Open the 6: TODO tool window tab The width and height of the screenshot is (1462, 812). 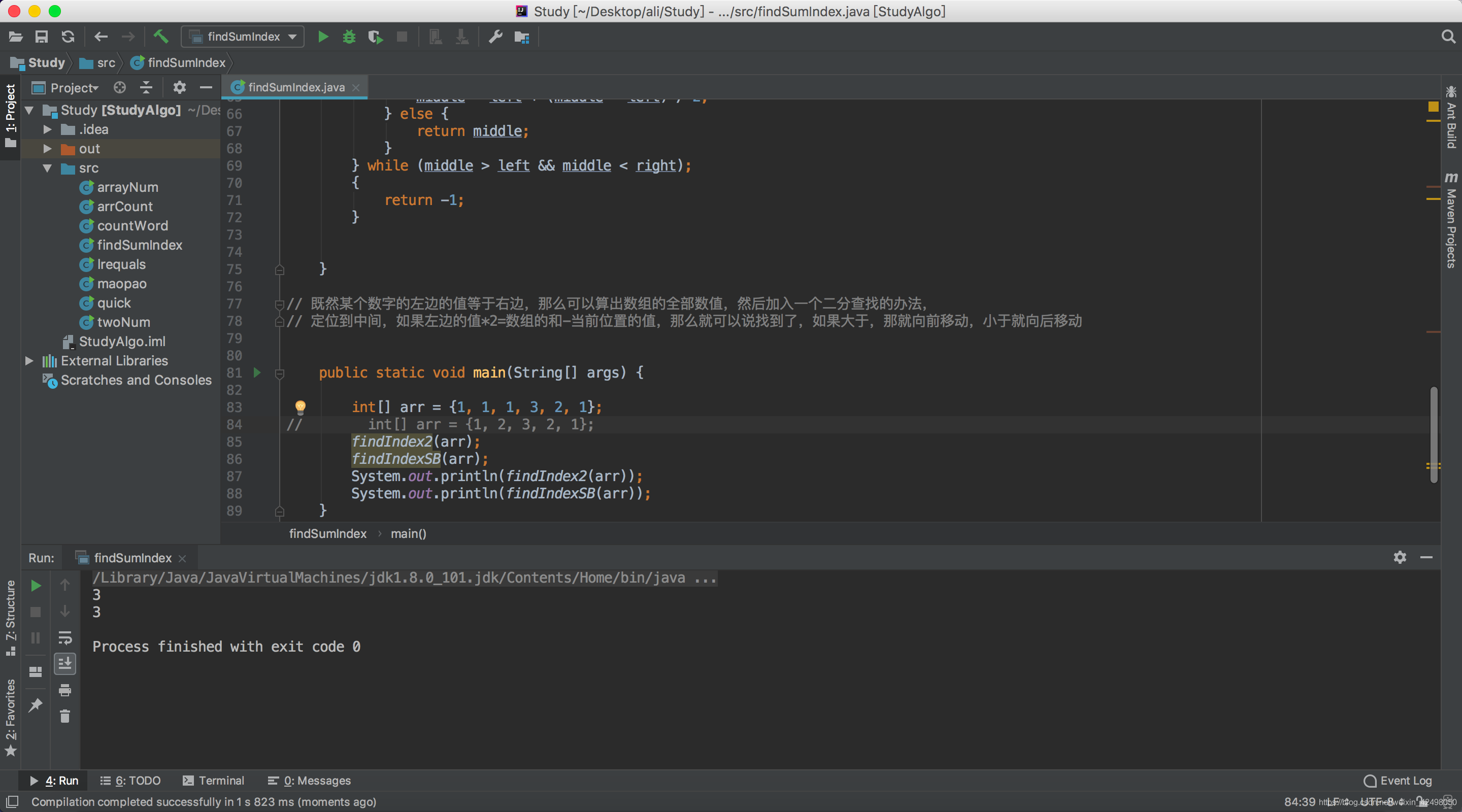pos(130,780)
